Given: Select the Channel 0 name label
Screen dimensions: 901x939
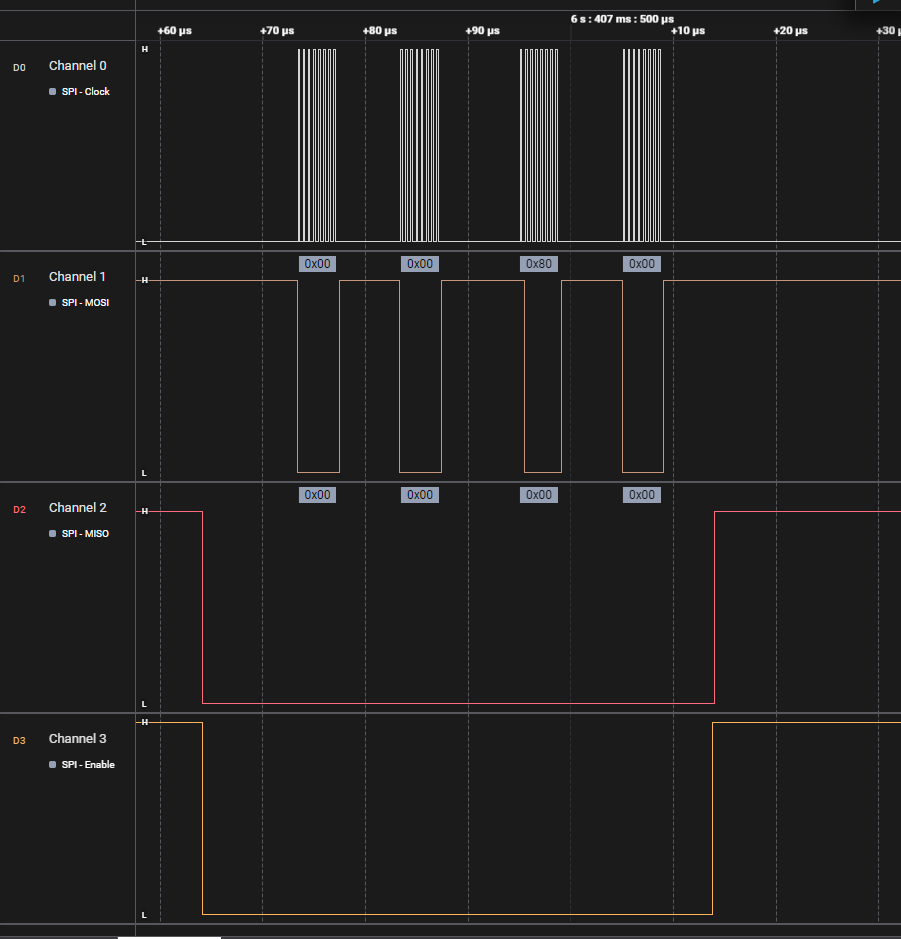Looking at the screenshot, I should [77, 66].
